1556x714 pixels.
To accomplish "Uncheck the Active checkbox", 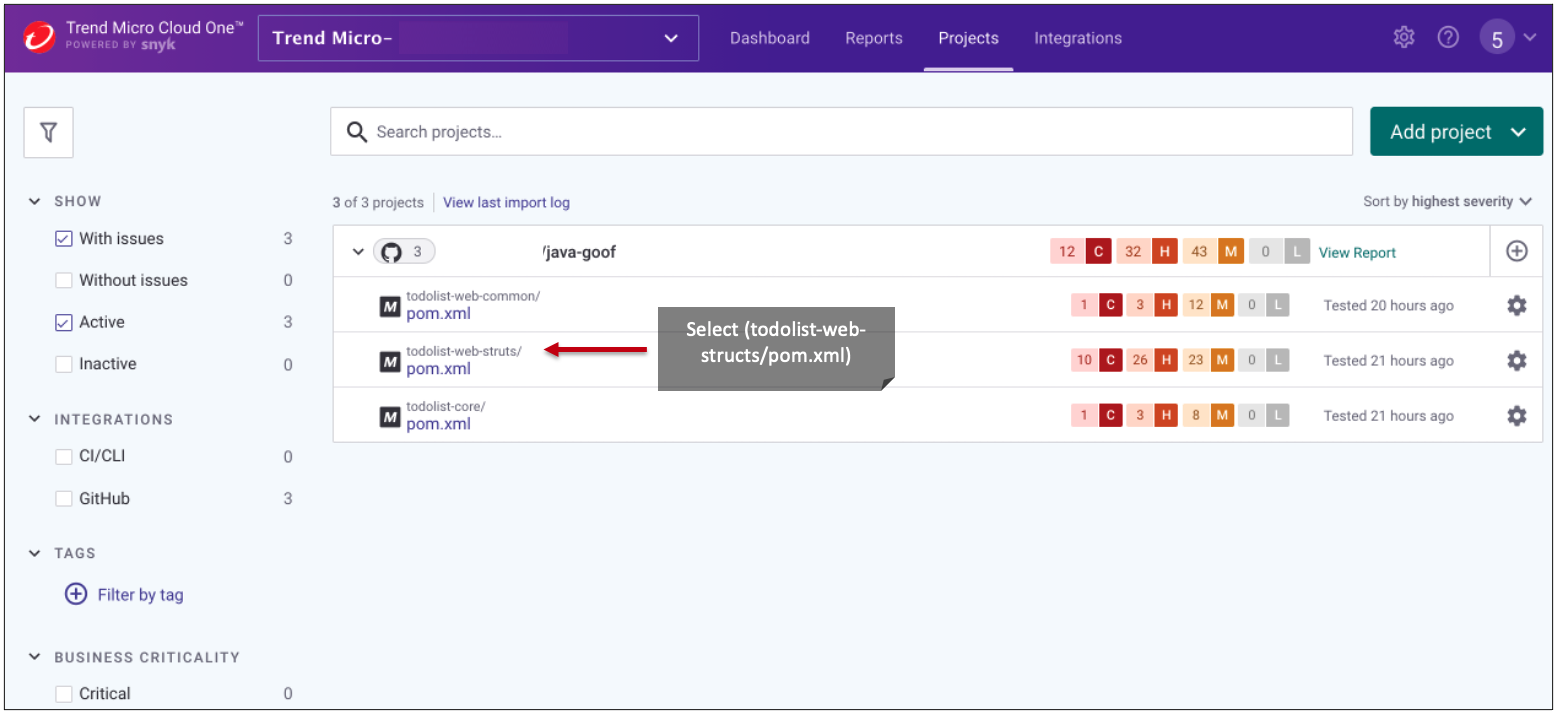I will 64,323.
